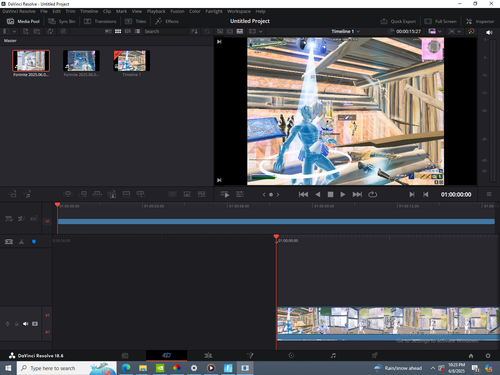The height and width of the screenshot is (375, 500).
Task: Click the viewer options menu icon
Action: (489, 194)
